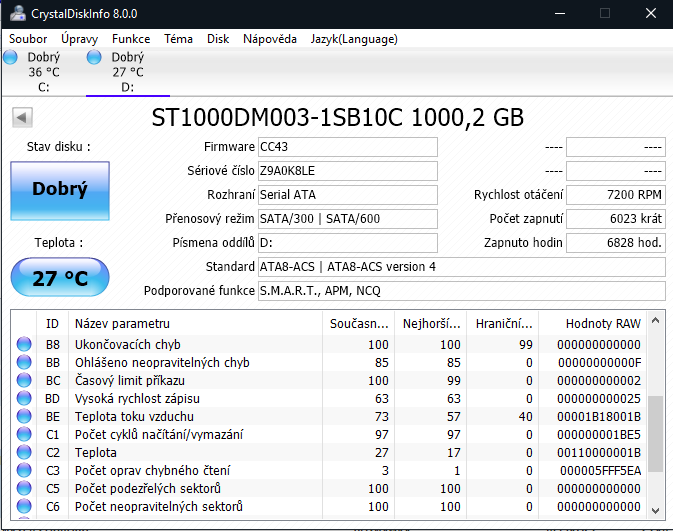The image size is (673, 531).
Task: Select drive D: status orb icon
Action: (x=95, y=58)
